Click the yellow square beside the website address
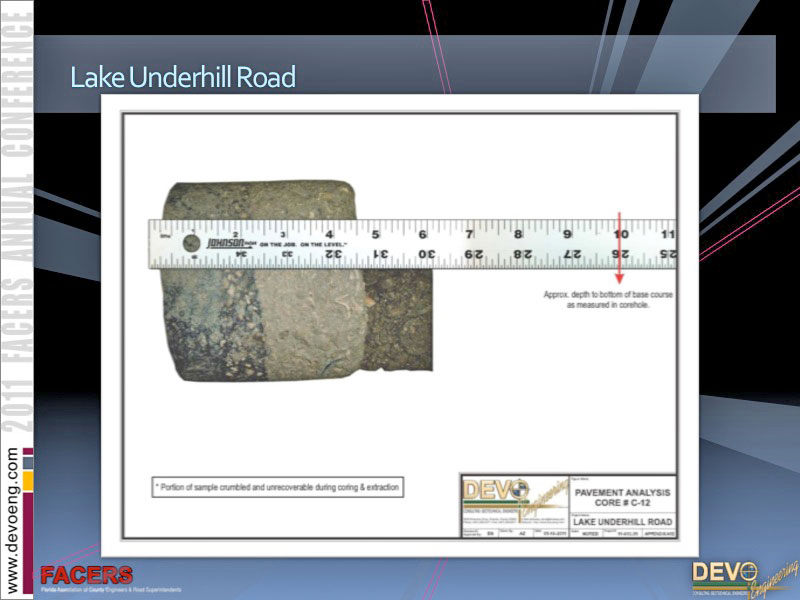This screenshot has height=600, width=800. (x=28, y=481)
